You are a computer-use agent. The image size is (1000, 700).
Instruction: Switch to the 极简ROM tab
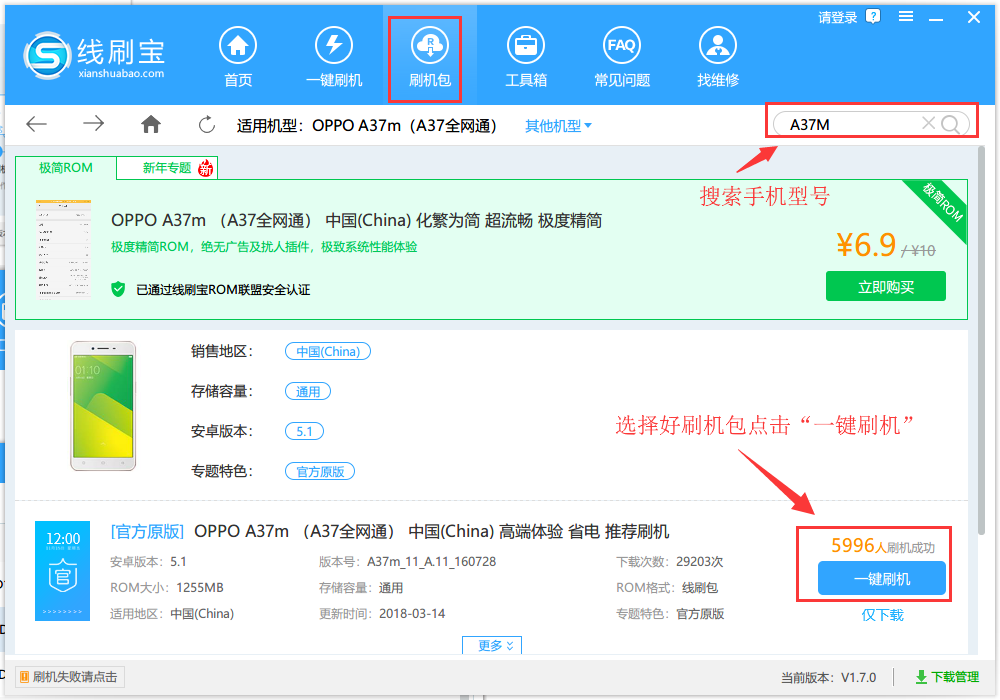[x=66, y=168]
